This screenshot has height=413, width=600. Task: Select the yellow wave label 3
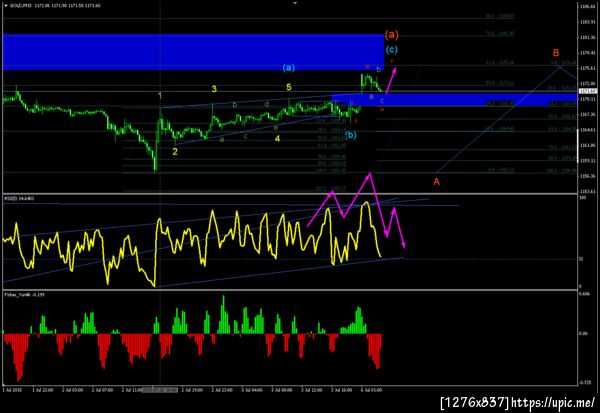(x=214, y=89)
